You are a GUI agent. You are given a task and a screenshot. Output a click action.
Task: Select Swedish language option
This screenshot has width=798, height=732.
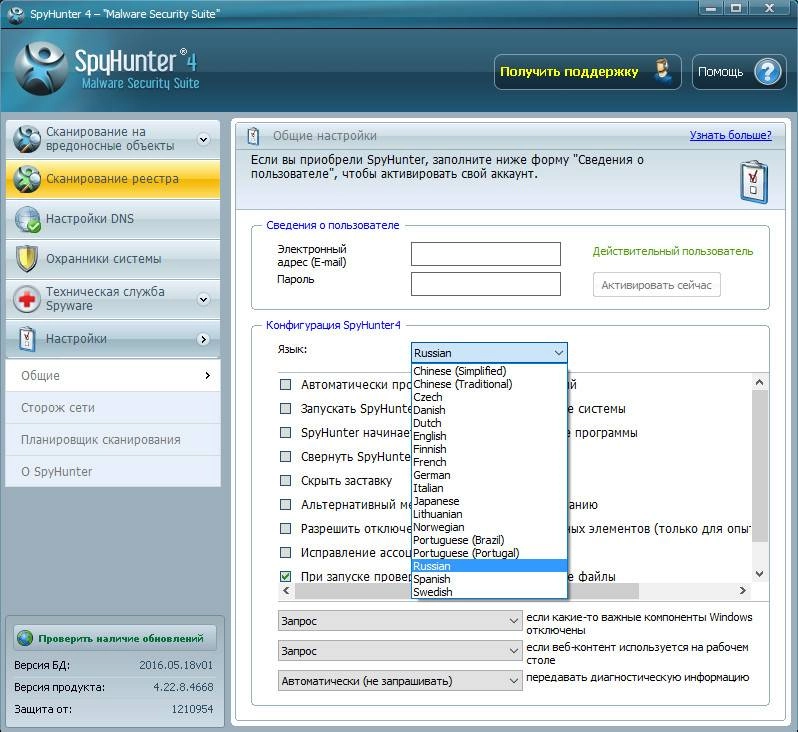coord(489,592)
